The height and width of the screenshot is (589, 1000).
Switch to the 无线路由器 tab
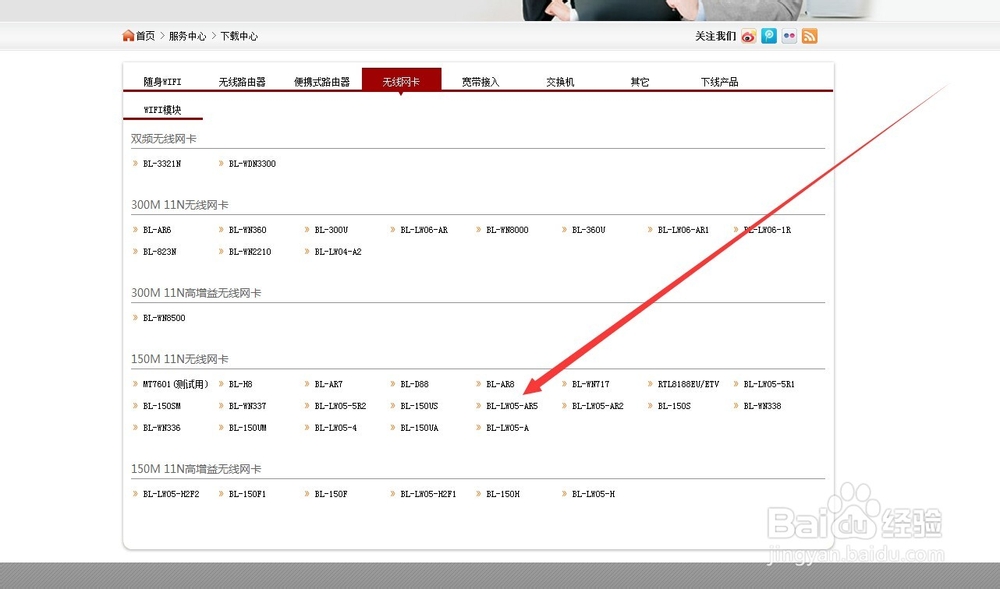pyautogui.click(x=242, y=82)
